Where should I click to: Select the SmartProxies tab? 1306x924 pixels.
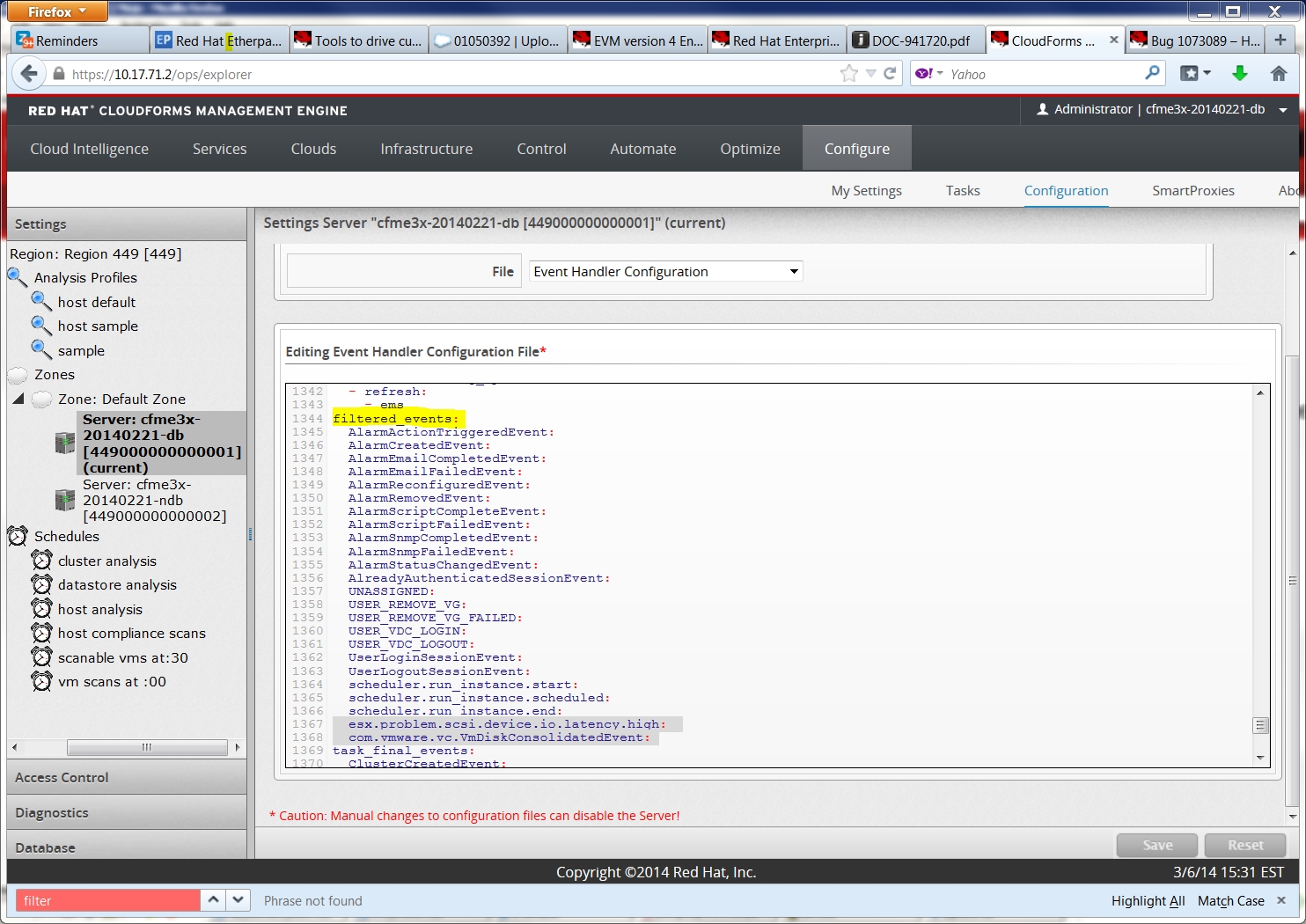(1193, 190)
